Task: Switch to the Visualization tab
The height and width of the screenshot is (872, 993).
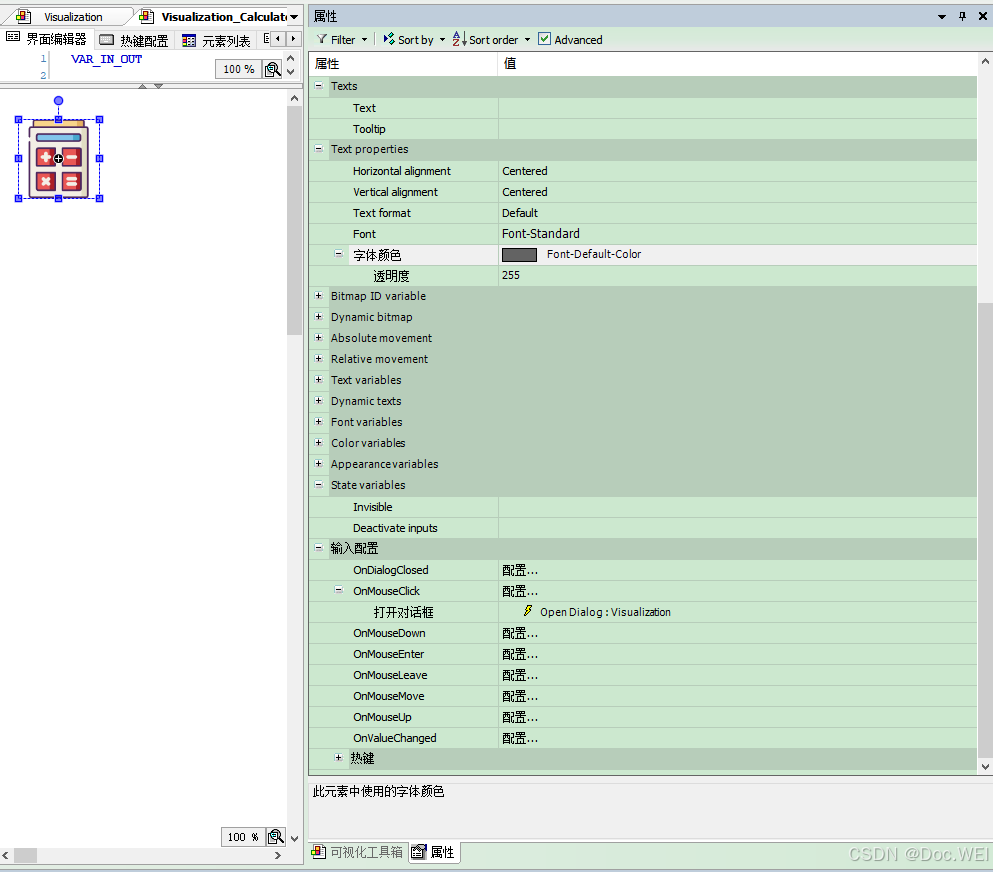Action: (73, 17)
